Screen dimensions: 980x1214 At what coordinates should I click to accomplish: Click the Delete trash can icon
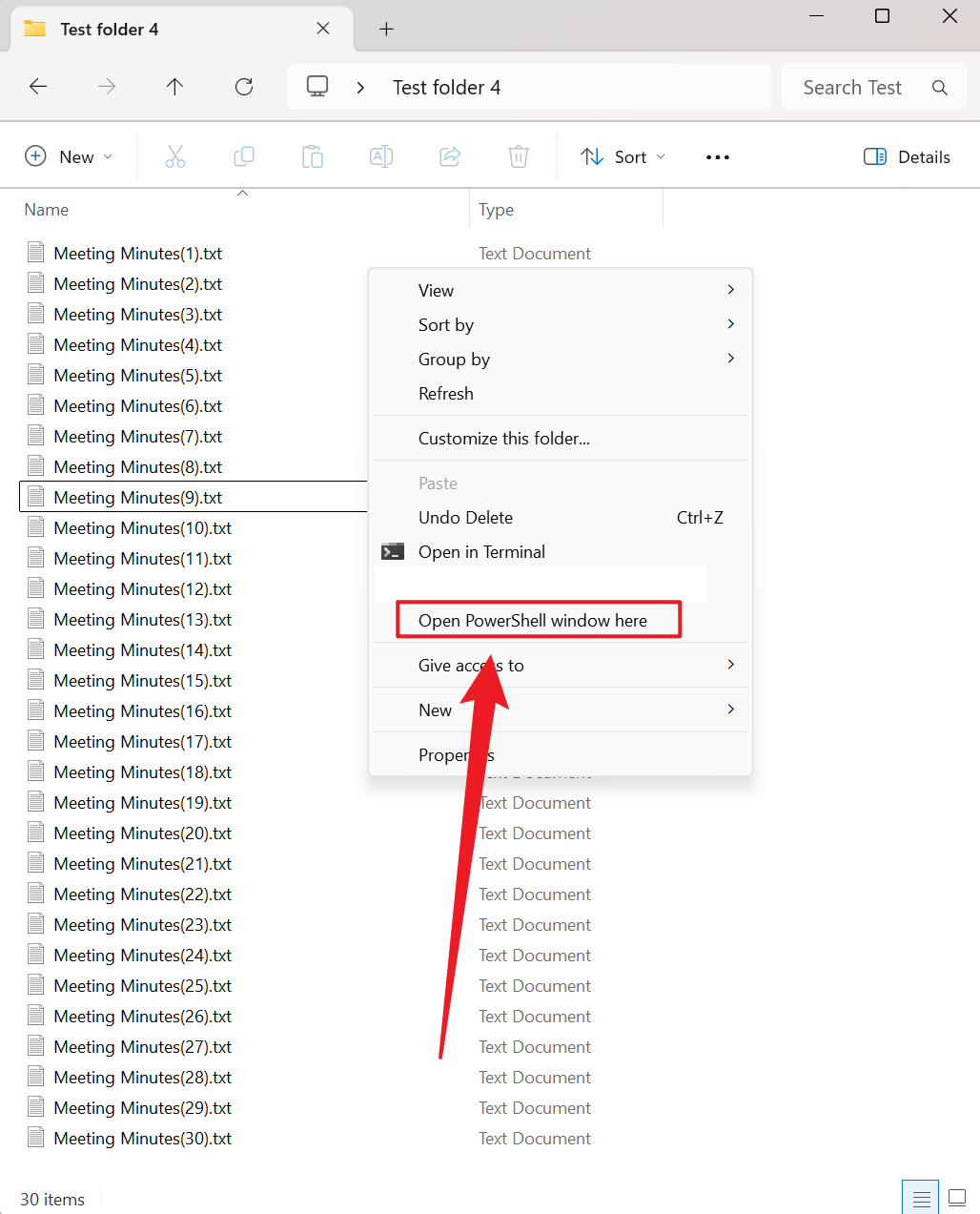pyautogui.click(x=519, y=156)
